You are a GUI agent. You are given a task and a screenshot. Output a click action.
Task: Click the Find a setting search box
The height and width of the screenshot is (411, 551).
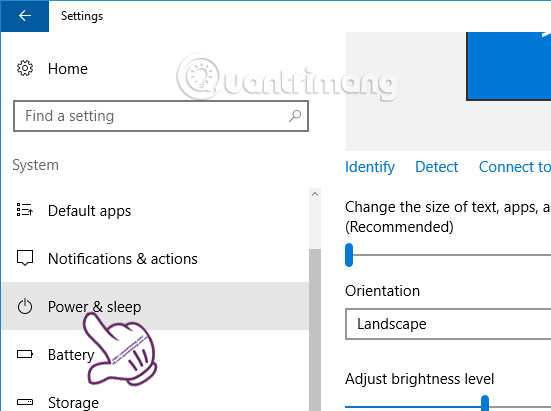(x=161, y=116)
